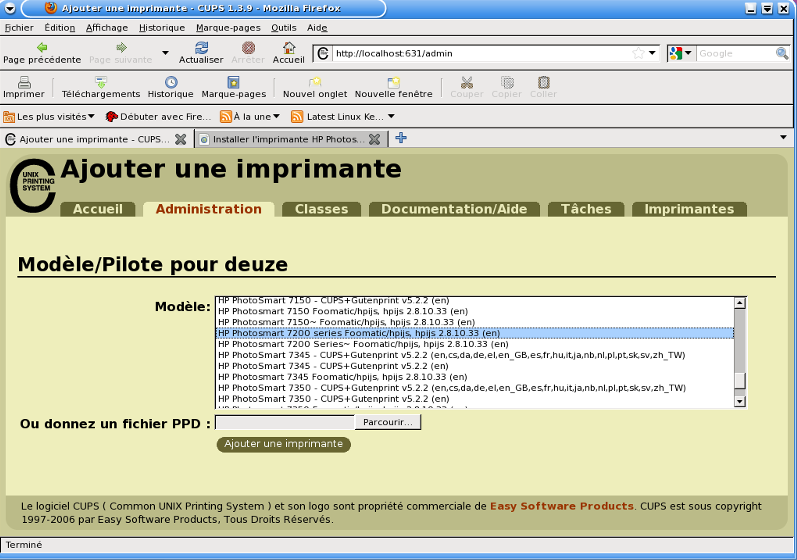
Task: Select HP Photosmart 7150~ Foomatic/hpijs entry
Action: (475, 322)
